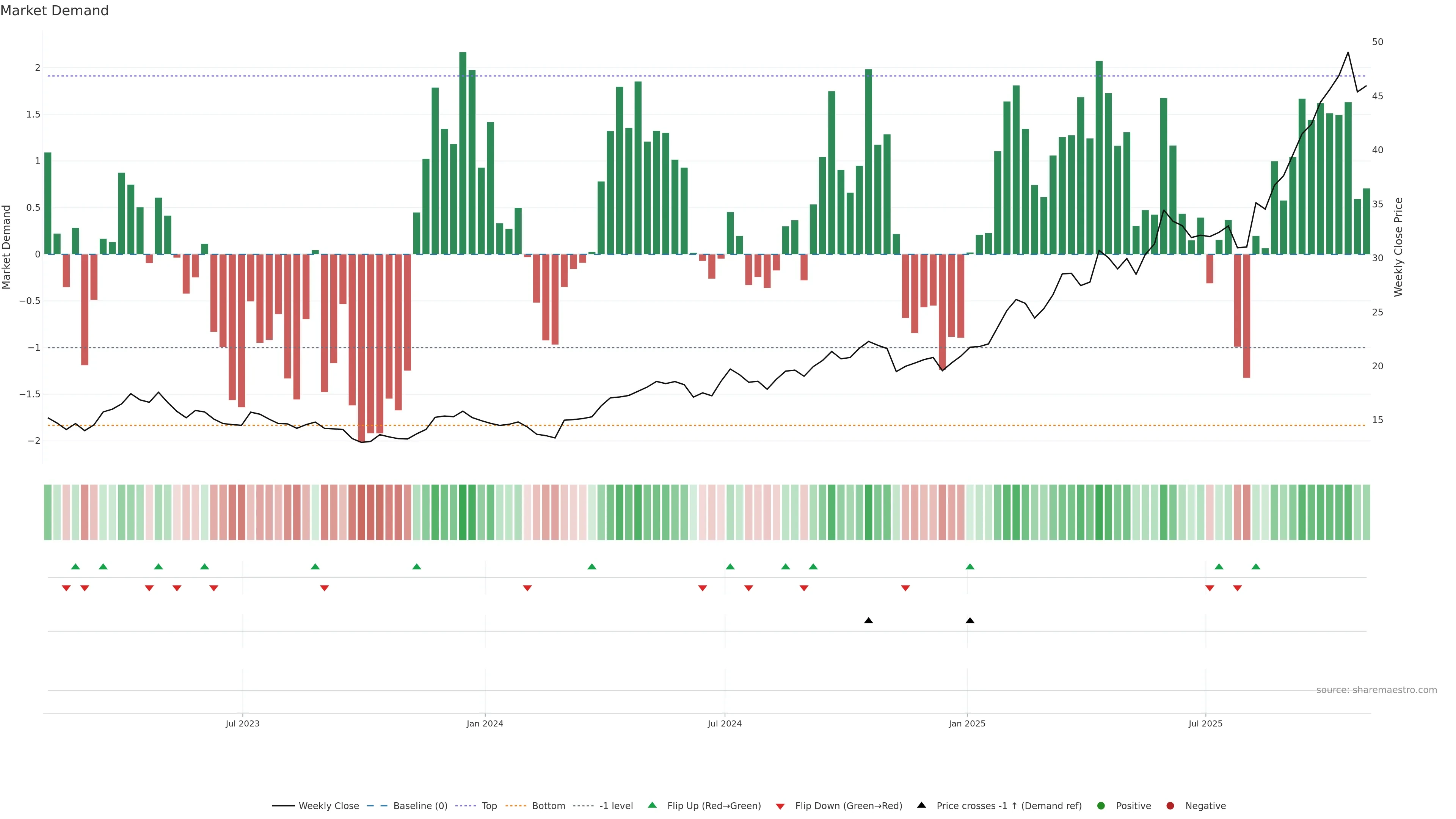
Task: Toggle the Baseline (0) legend entry
Action: click(x=420, y=806)
